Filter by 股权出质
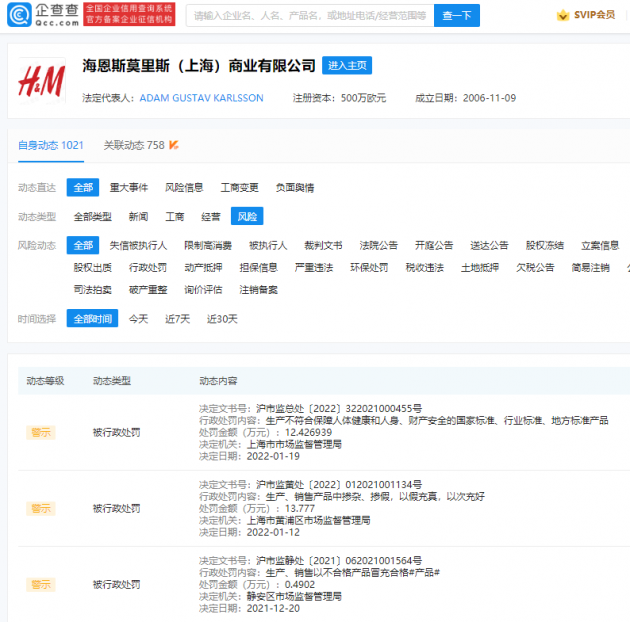 click(x=93, y=268)
